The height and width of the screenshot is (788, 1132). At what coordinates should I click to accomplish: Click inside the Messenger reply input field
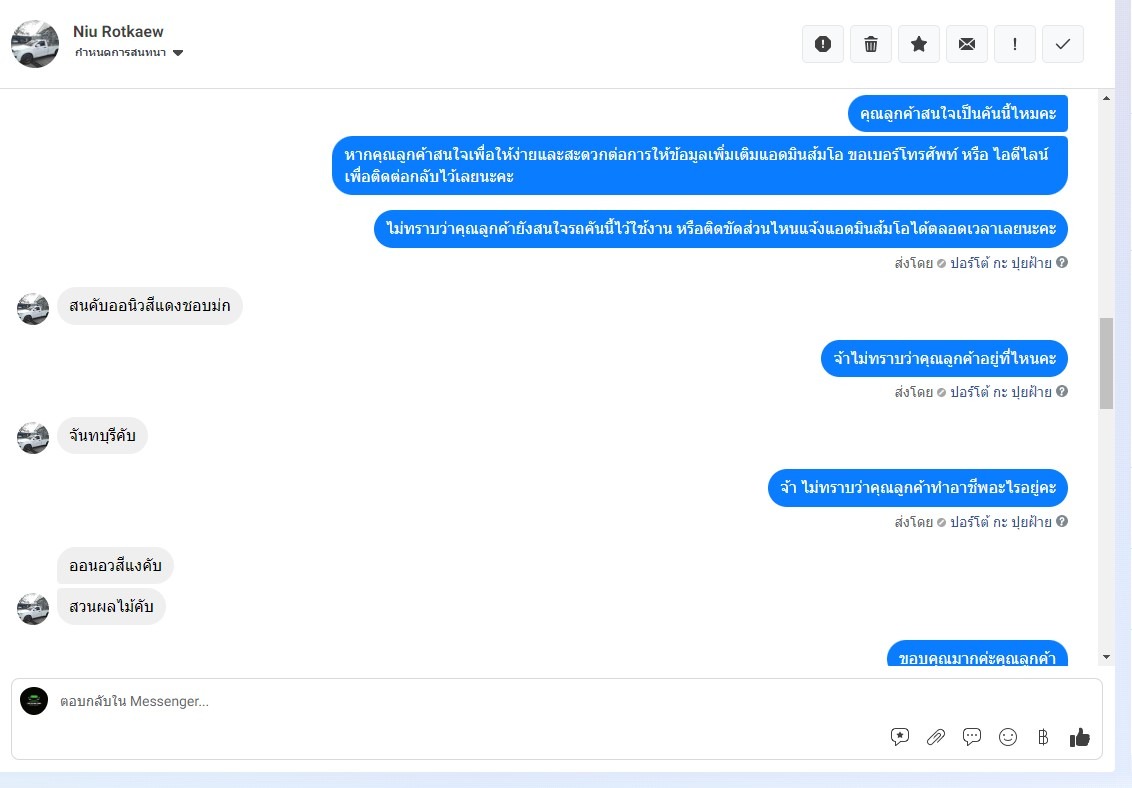[469, 701]
